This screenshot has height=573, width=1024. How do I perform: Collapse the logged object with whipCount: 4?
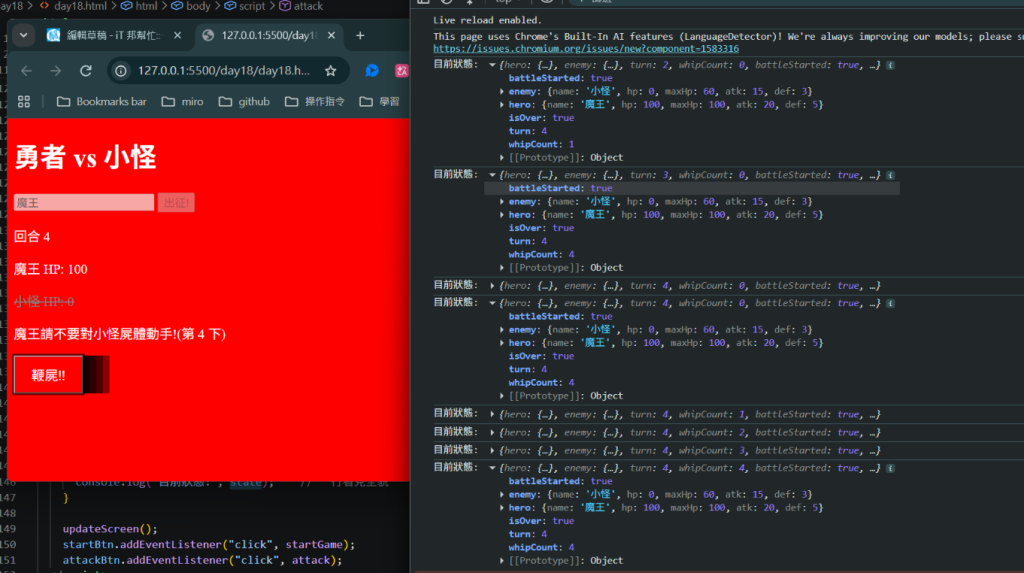click(492, 468)
